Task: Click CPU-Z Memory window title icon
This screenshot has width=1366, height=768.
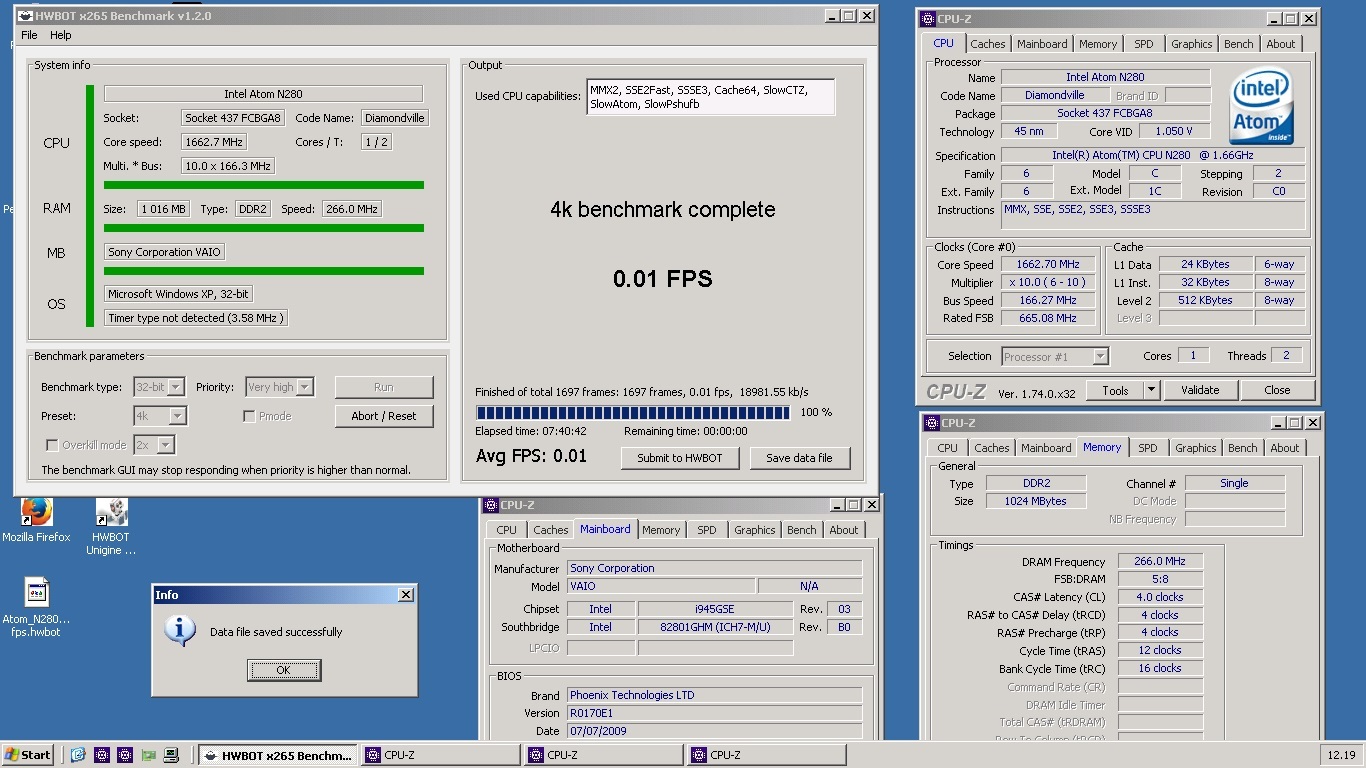Action: [931, 423]
